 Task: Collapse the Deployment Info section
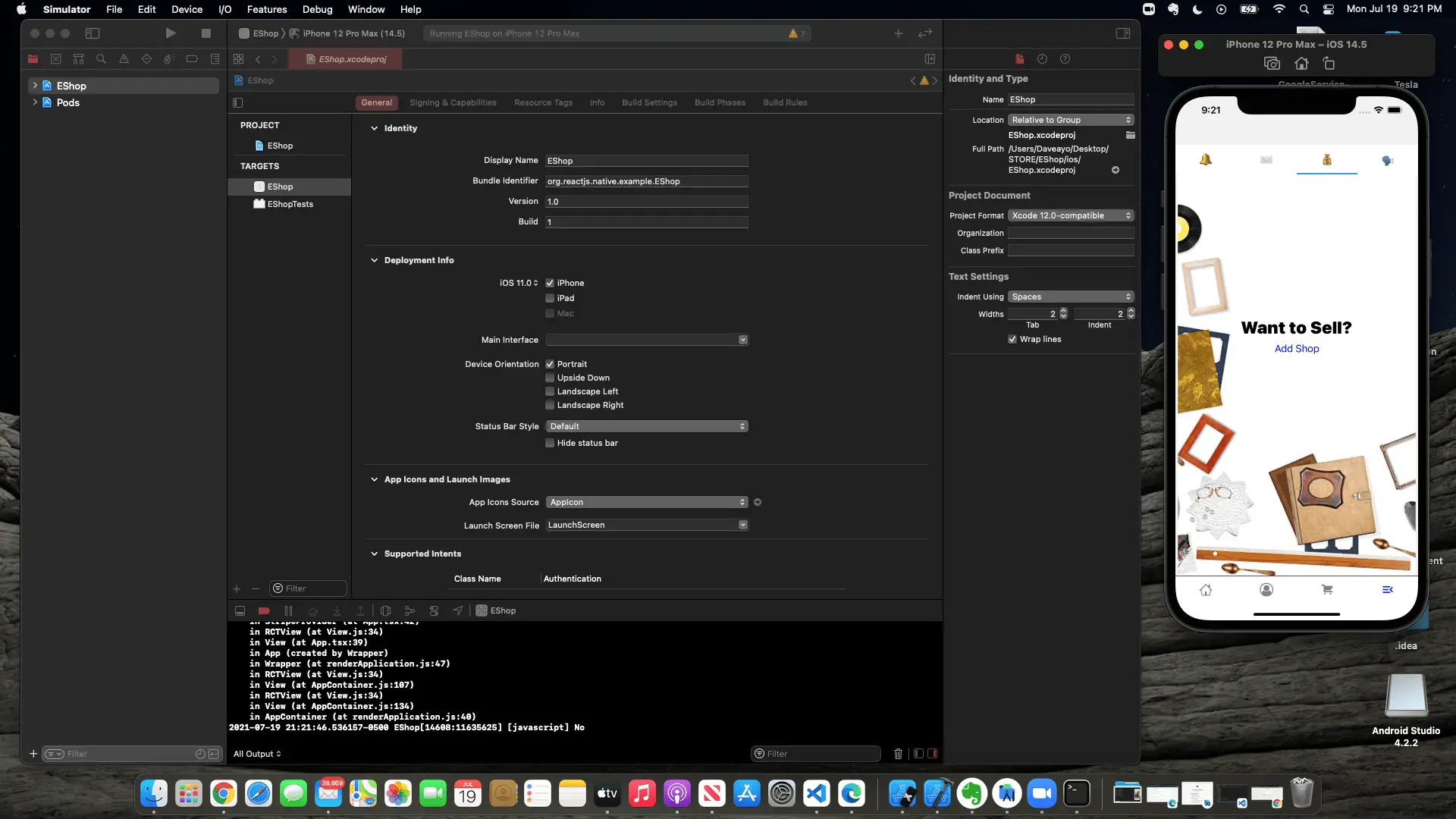[374, 260]
